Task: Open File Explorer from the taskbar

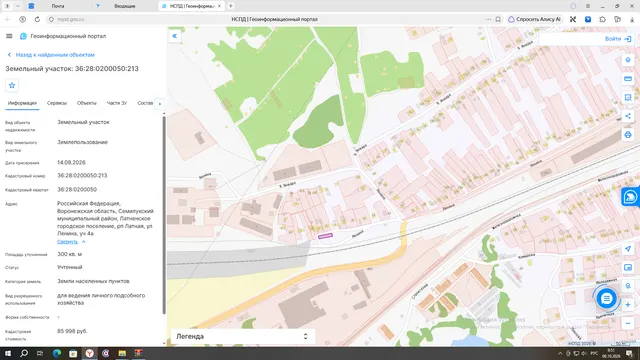Action: coord(122,353)
